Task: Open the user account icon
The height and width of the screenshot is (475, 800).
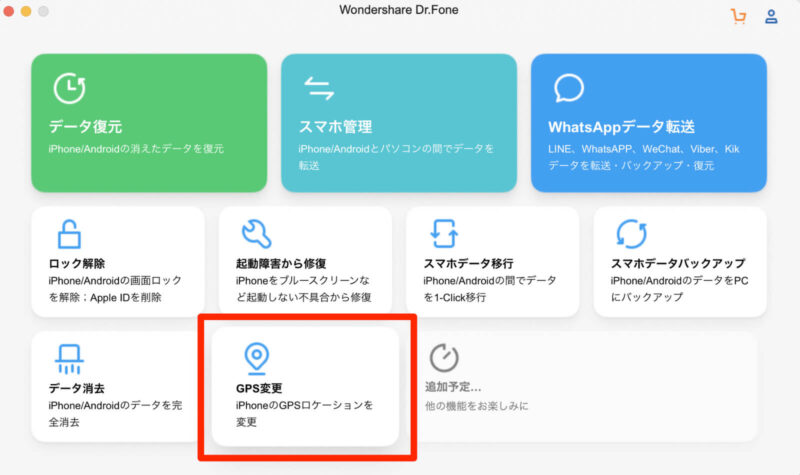Action: tap(771, 16)
